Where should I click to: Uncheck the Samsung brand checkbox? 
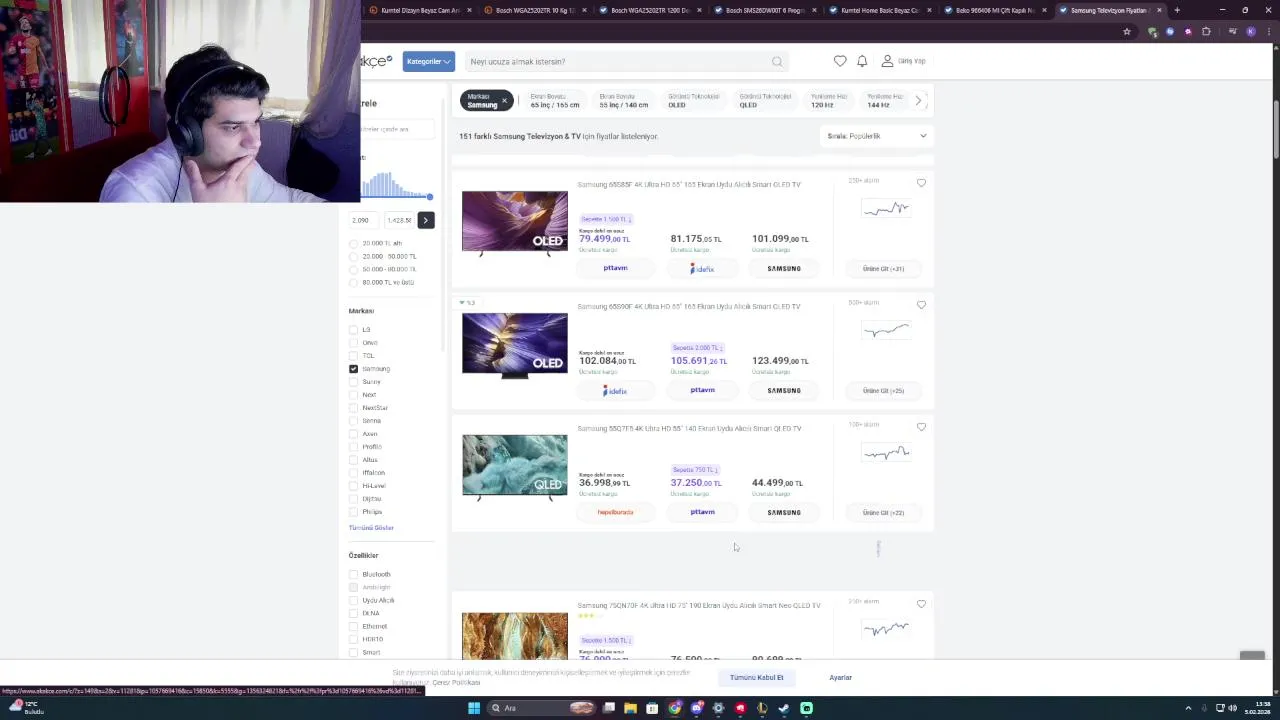coord(353,369)
